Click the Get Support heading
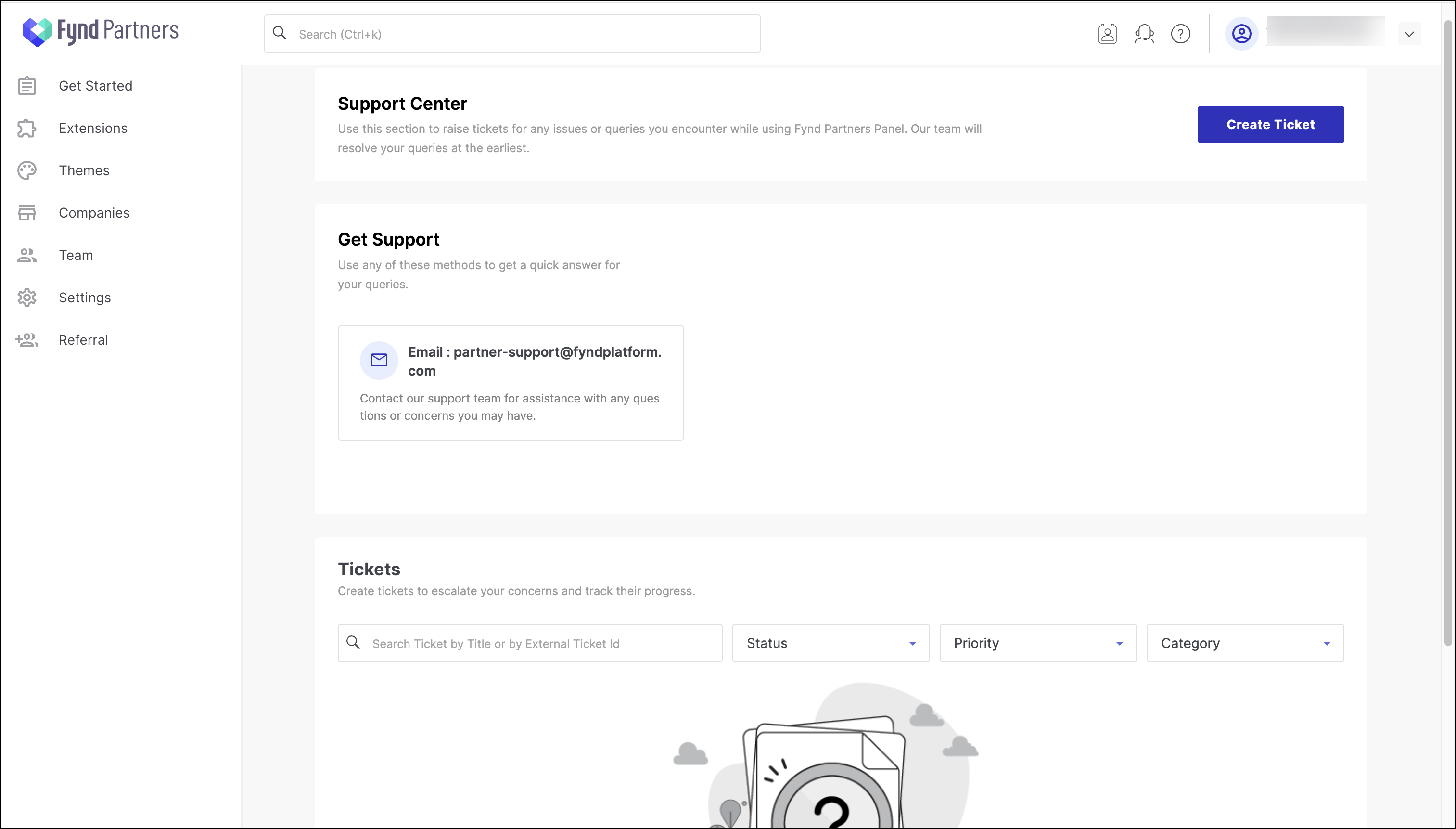The height and width of the screenshot is (829, 1456). 389,240
